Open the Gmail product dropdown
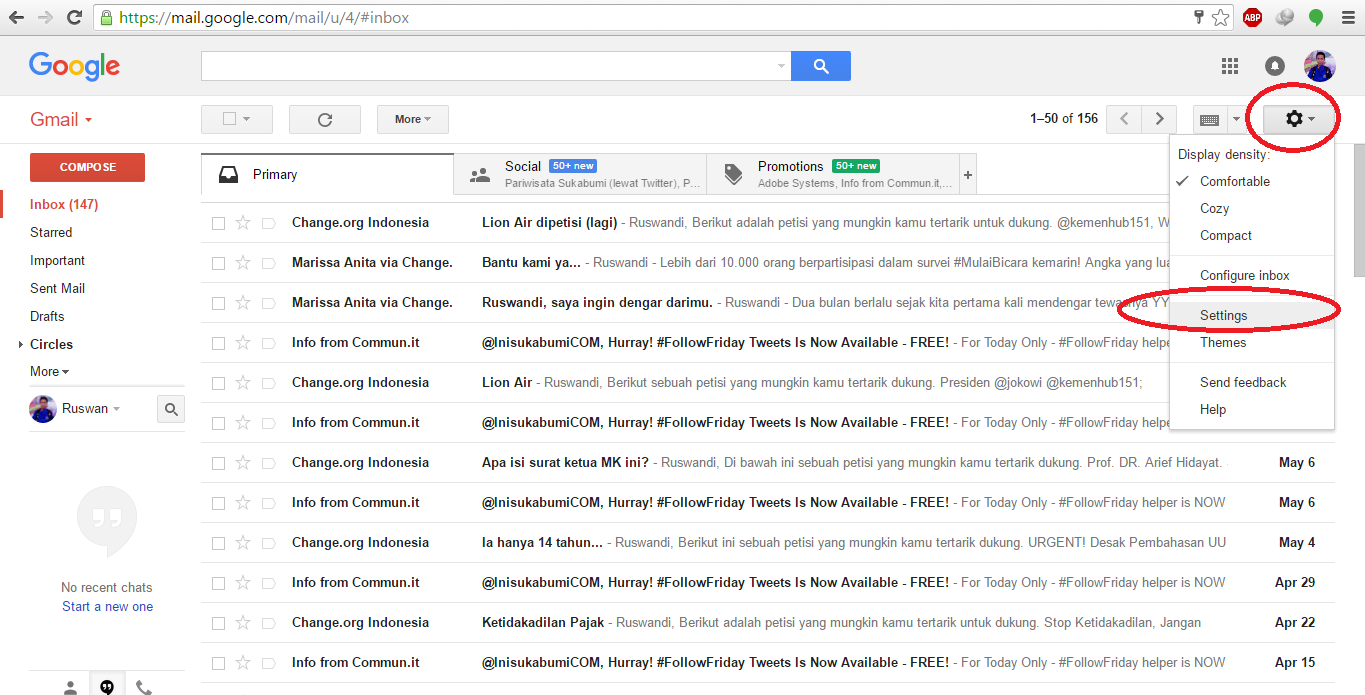The height and width of the screenshot is (695, 1365). [x=61, y=119]
